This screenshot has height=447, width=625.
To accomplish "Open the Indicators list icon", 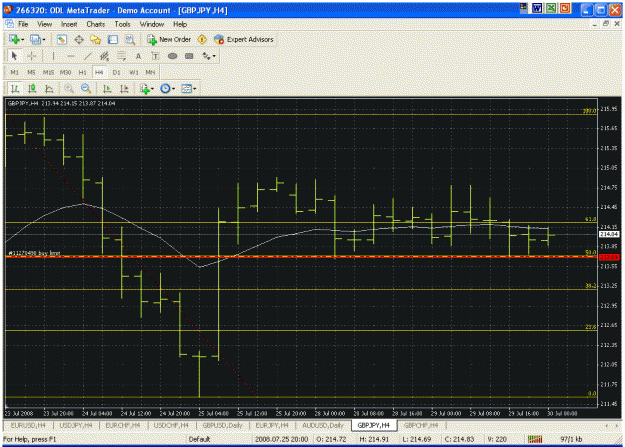I will pyautogui.click(x=145, y=89).
